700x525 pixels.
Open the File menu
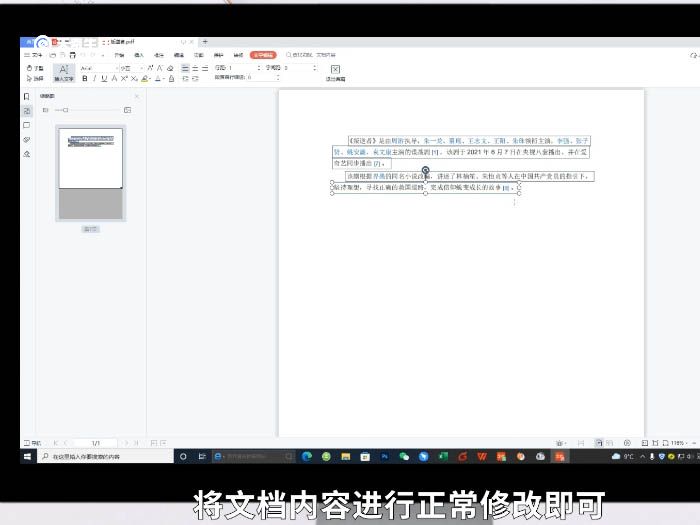pyautogui.click(x=33, y=55)
